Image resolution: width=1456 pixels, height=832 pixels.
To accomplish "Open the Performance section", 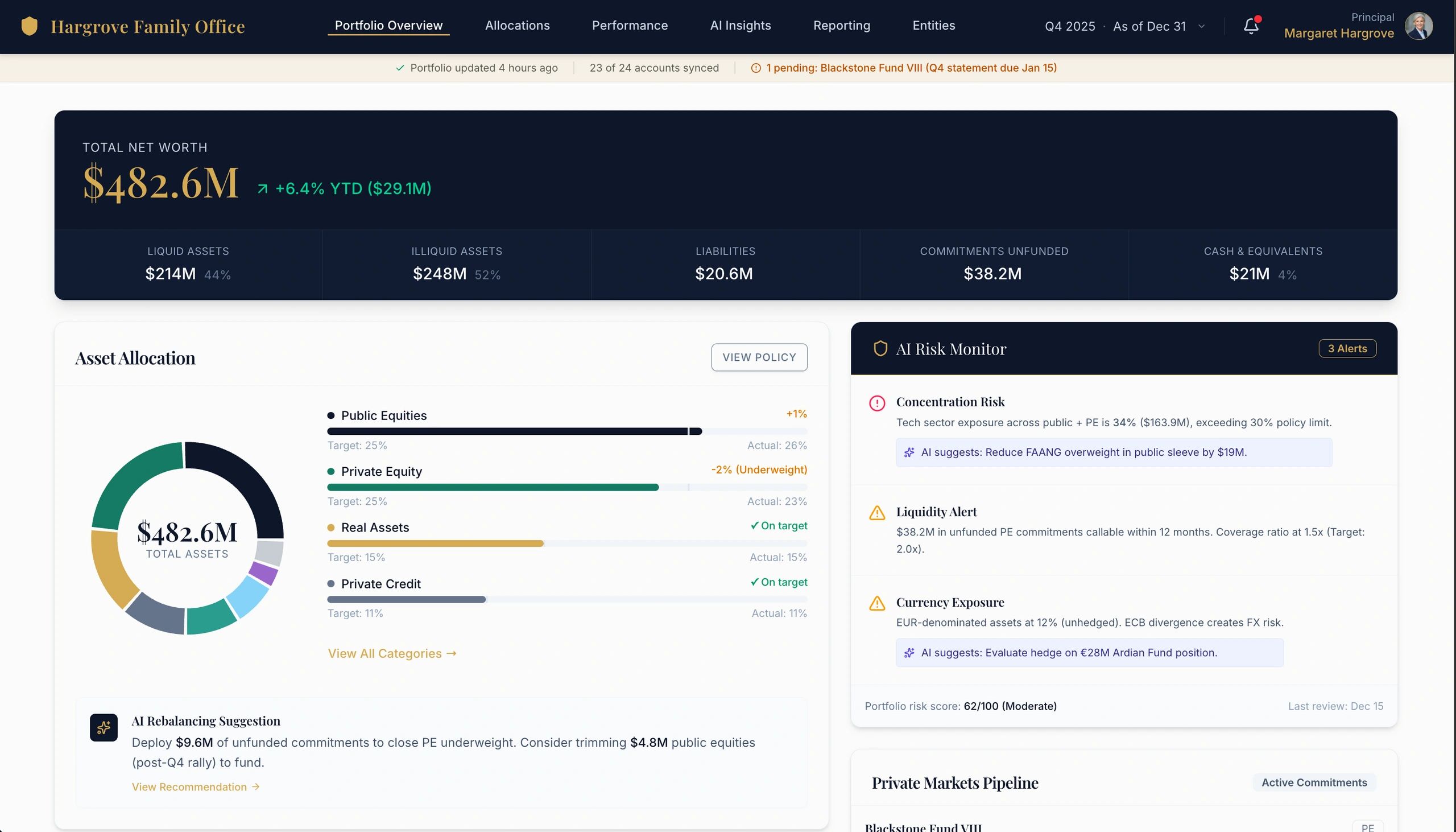I will (629, 25).
